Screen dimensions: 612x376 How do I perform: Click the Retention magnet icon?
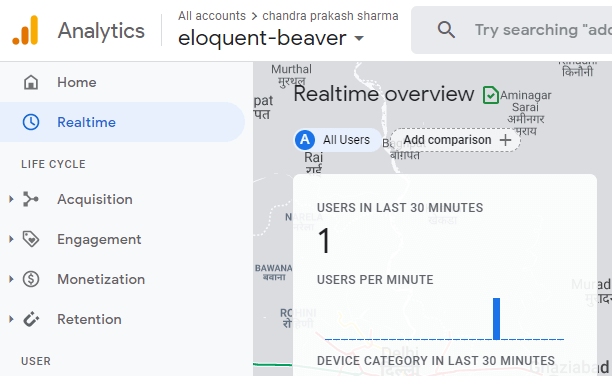click(x=31, y=319)
